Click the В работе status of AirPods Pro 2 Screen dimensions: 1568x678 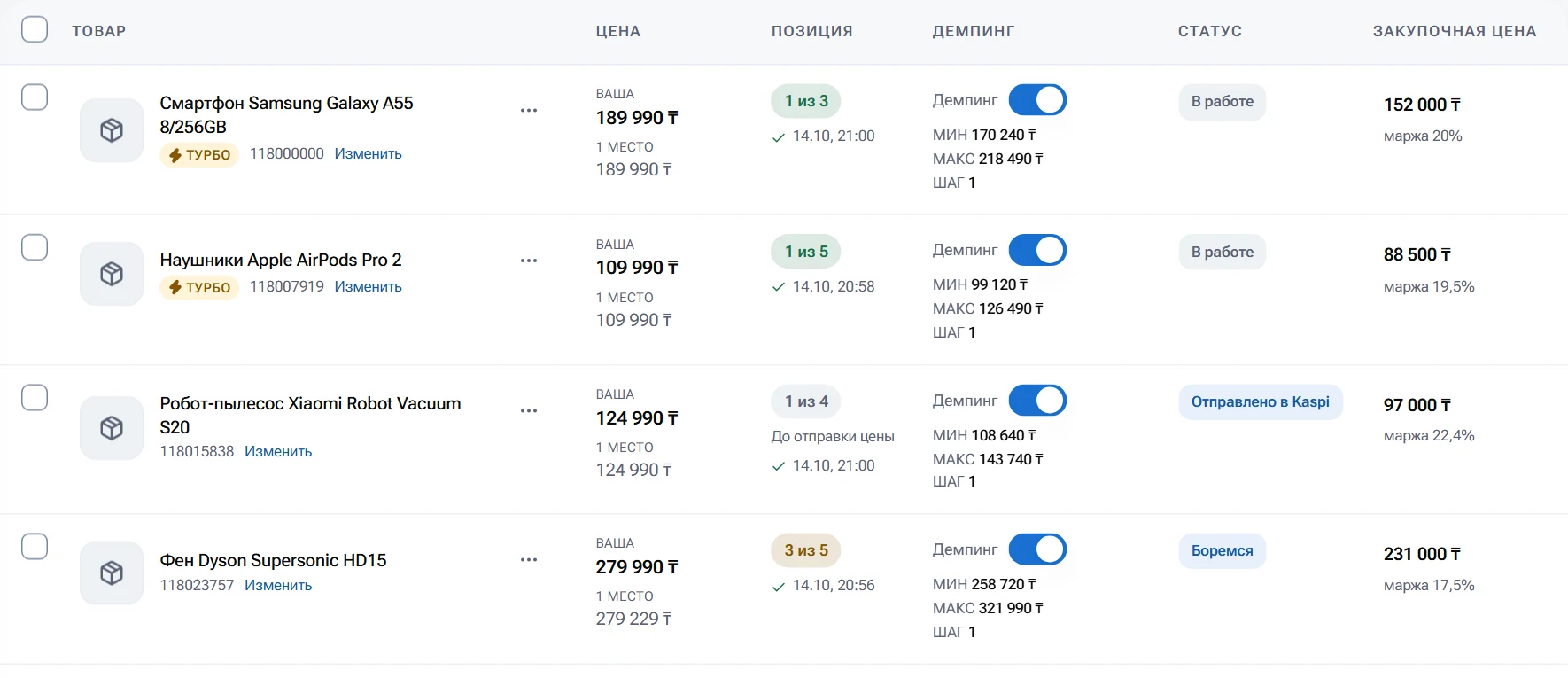1223,252
